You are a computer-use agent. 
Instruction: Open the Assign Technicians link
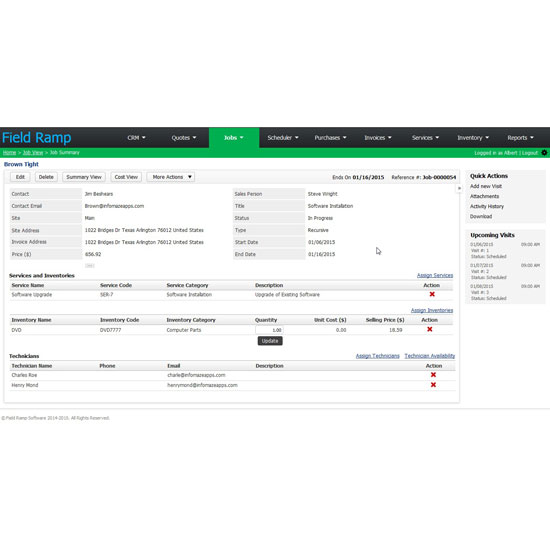[x=377, y=356]
